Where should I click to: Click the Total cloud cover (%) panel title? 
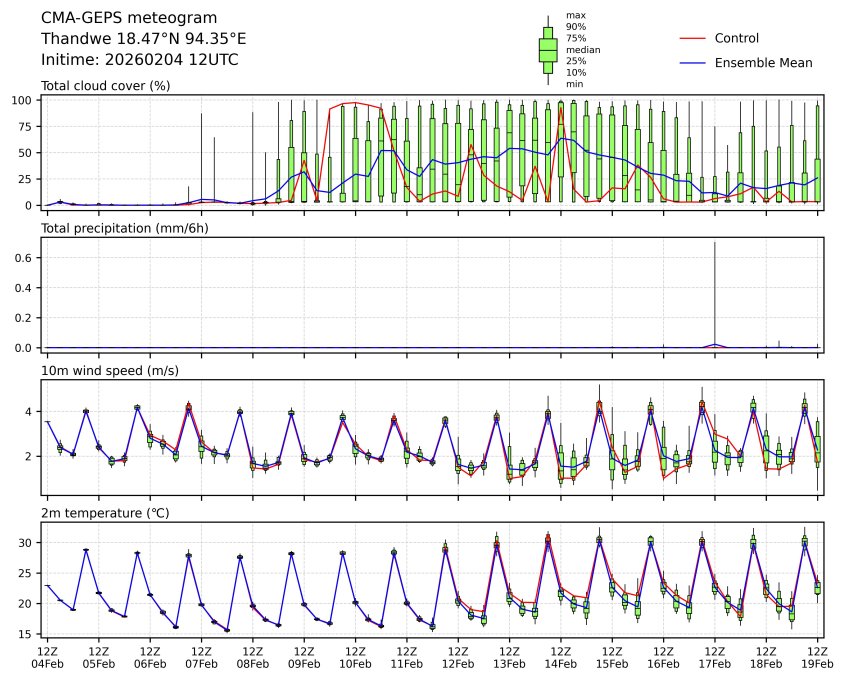tap(105, 86)
